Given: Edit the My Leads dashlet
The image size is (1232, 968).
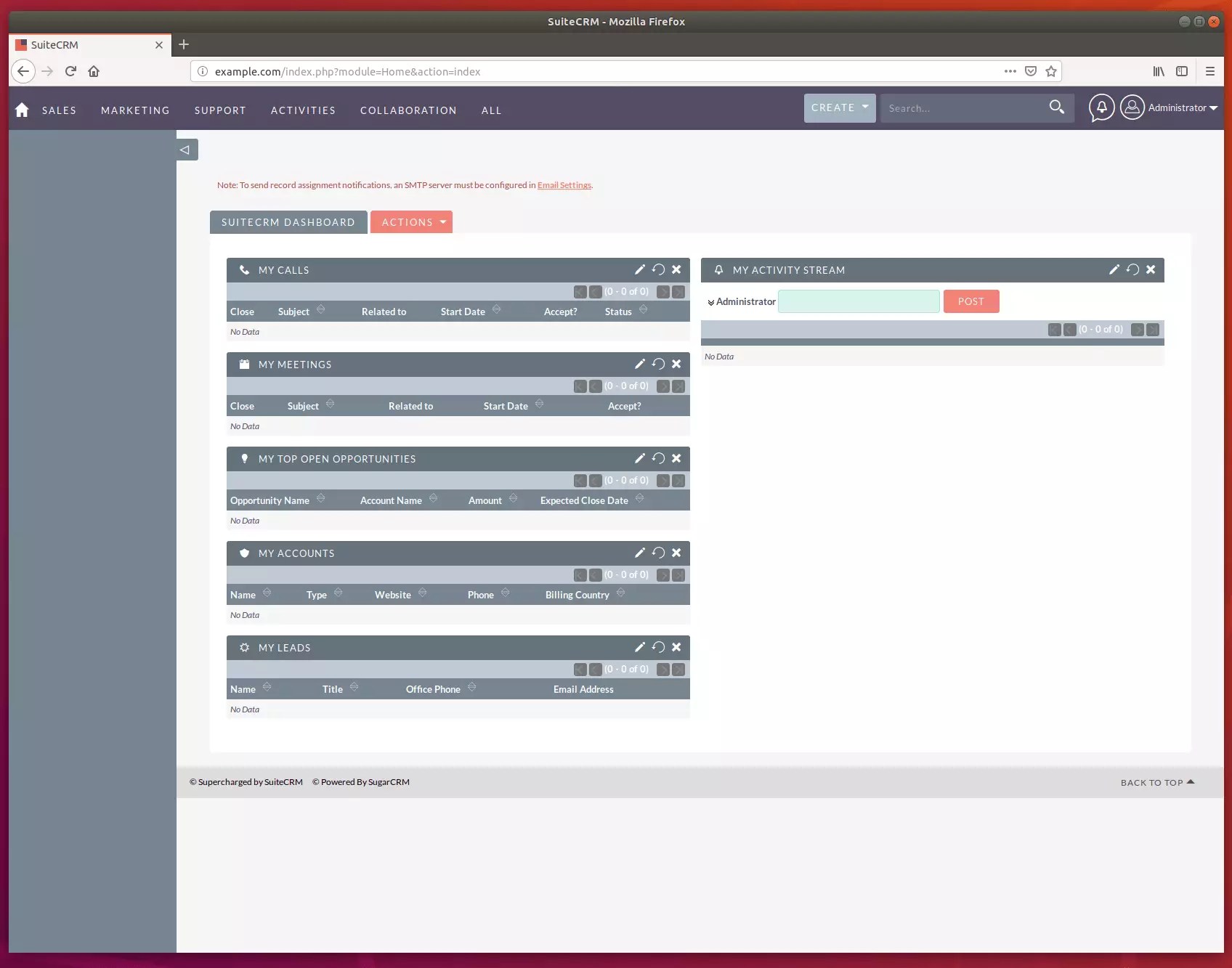Looking at the screenshot, I should (x=640, y=647).
